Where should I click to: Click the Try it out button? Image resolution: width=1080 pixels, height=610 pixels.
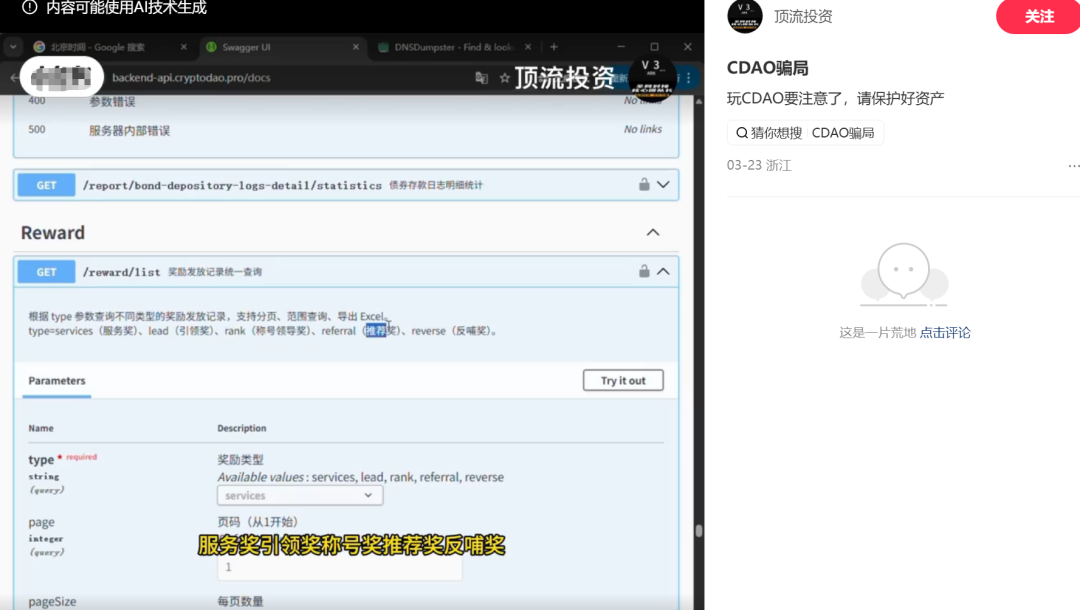pos(623,381)
